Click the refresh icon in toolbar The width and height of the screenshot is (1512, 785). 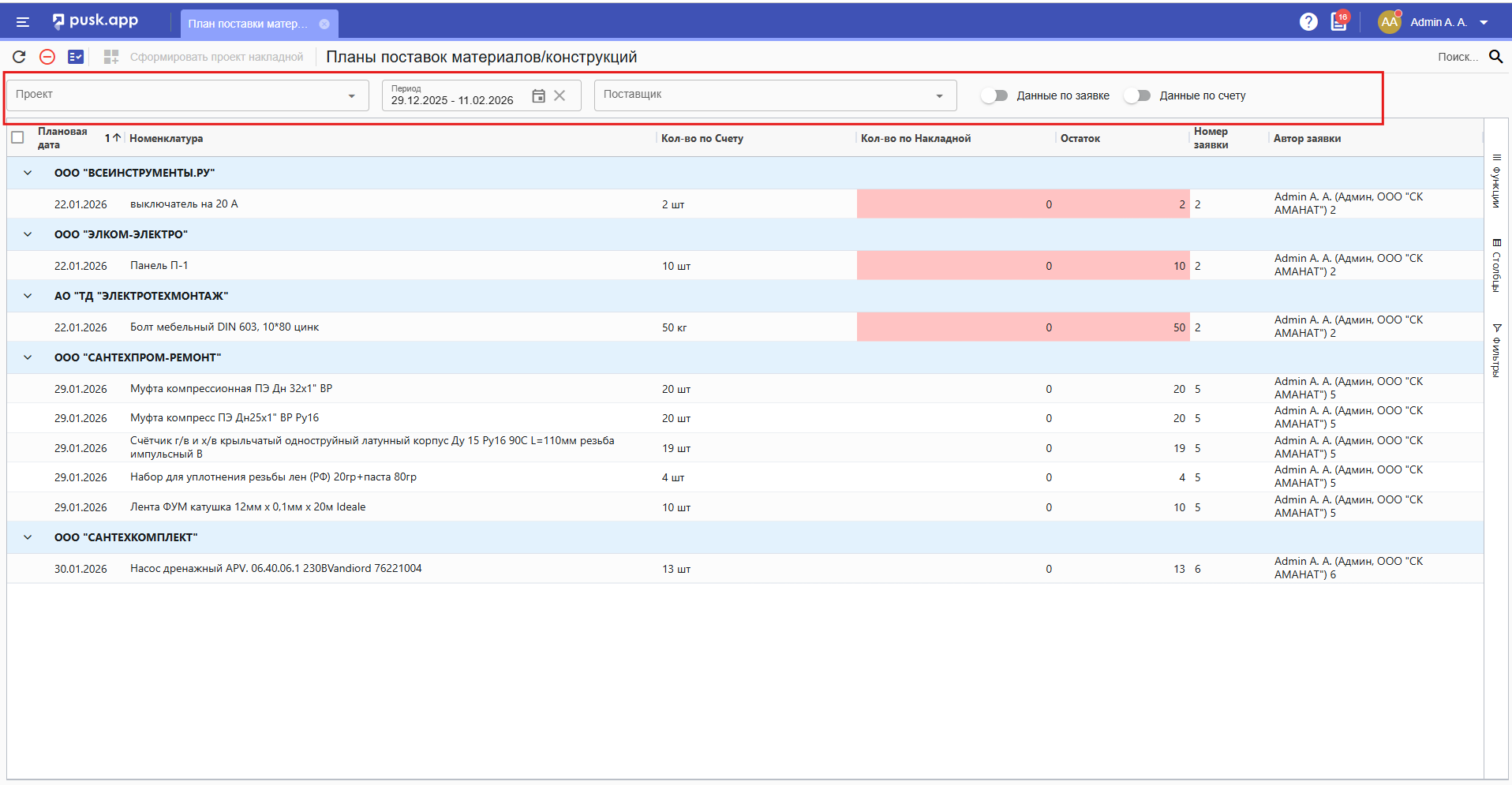pos(19,57)
